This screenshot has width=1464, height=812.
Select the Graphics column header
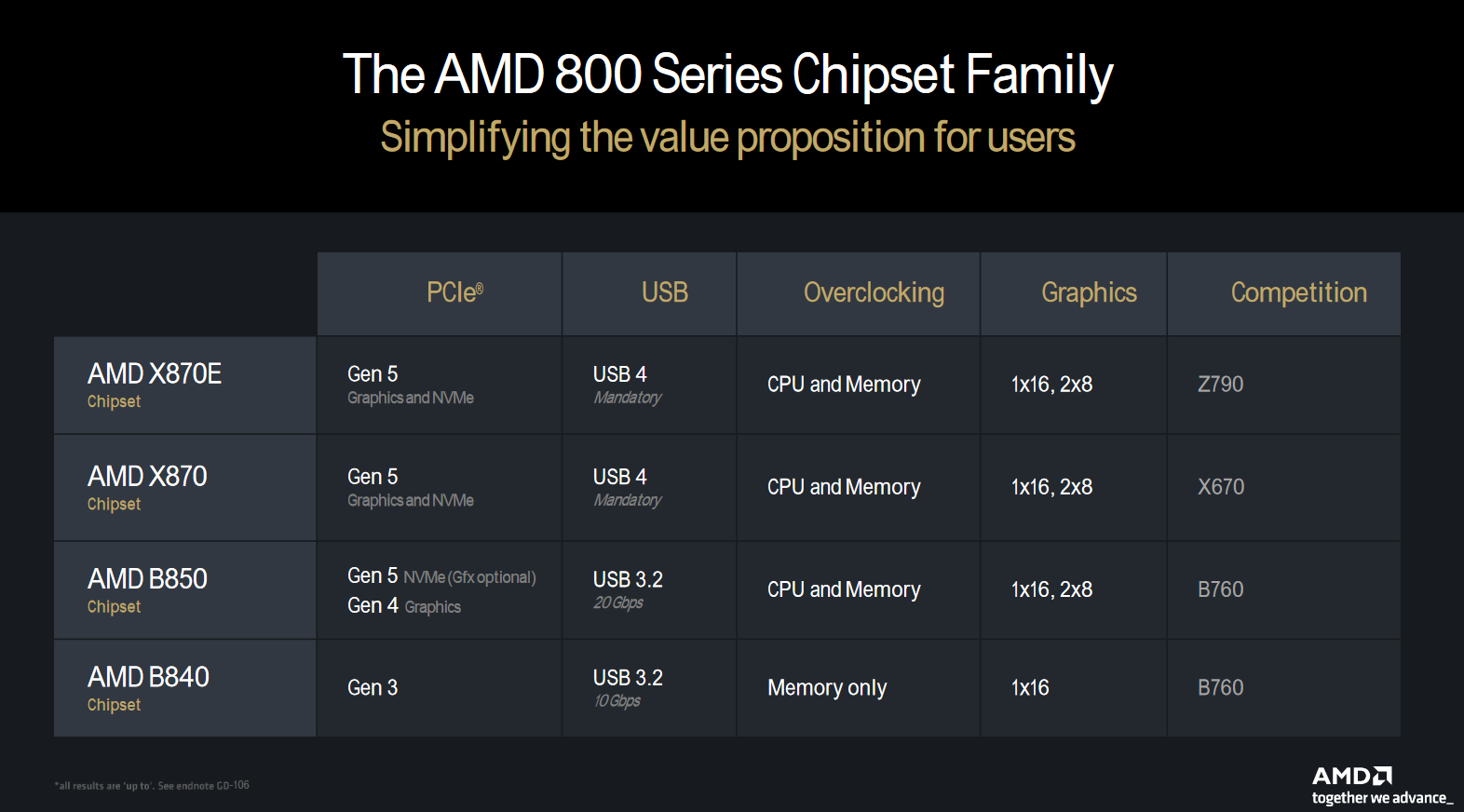1089,292
